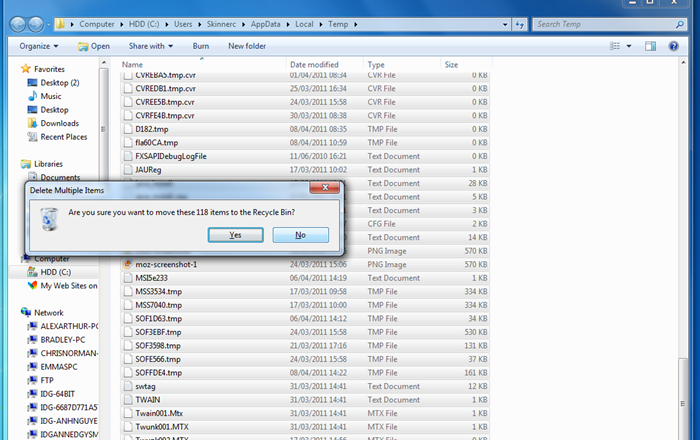Click the file icon beside SOF3598.tmp
This screenshot has width=700, height=440.
(128, 345)
